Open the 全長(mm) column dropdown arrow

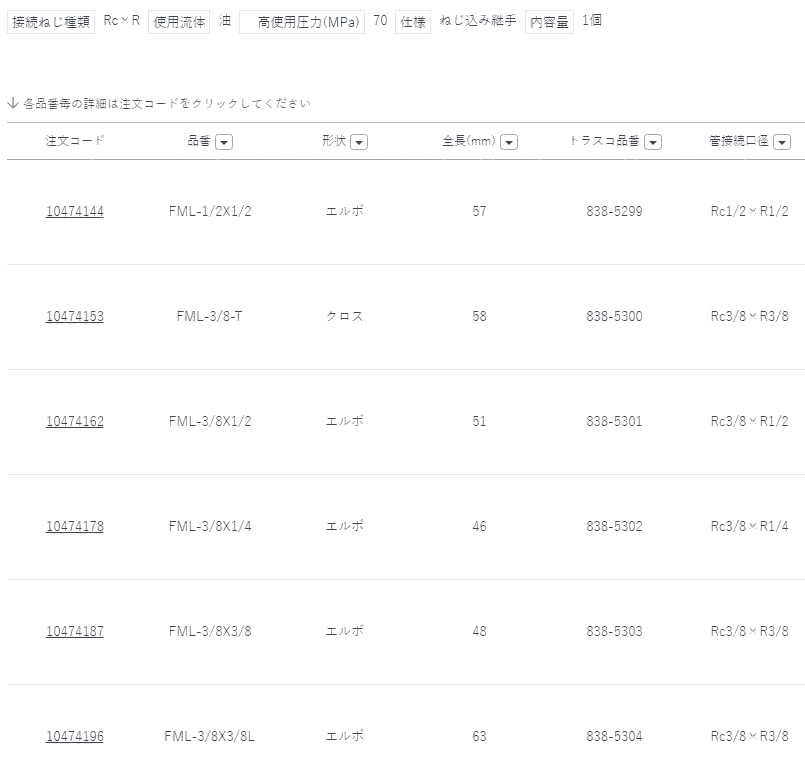click(509, 142)
